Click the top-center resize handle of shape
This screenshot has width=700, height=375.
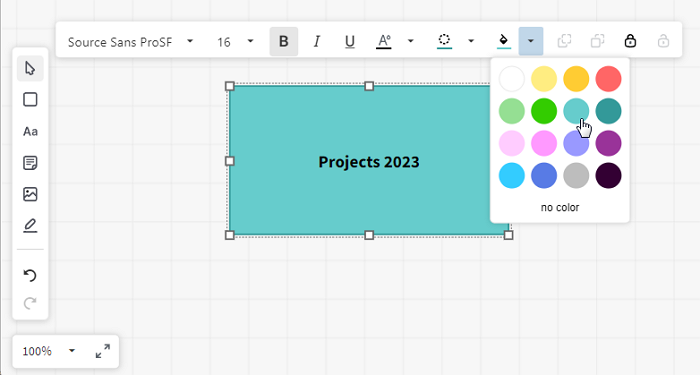coord(369,86)
